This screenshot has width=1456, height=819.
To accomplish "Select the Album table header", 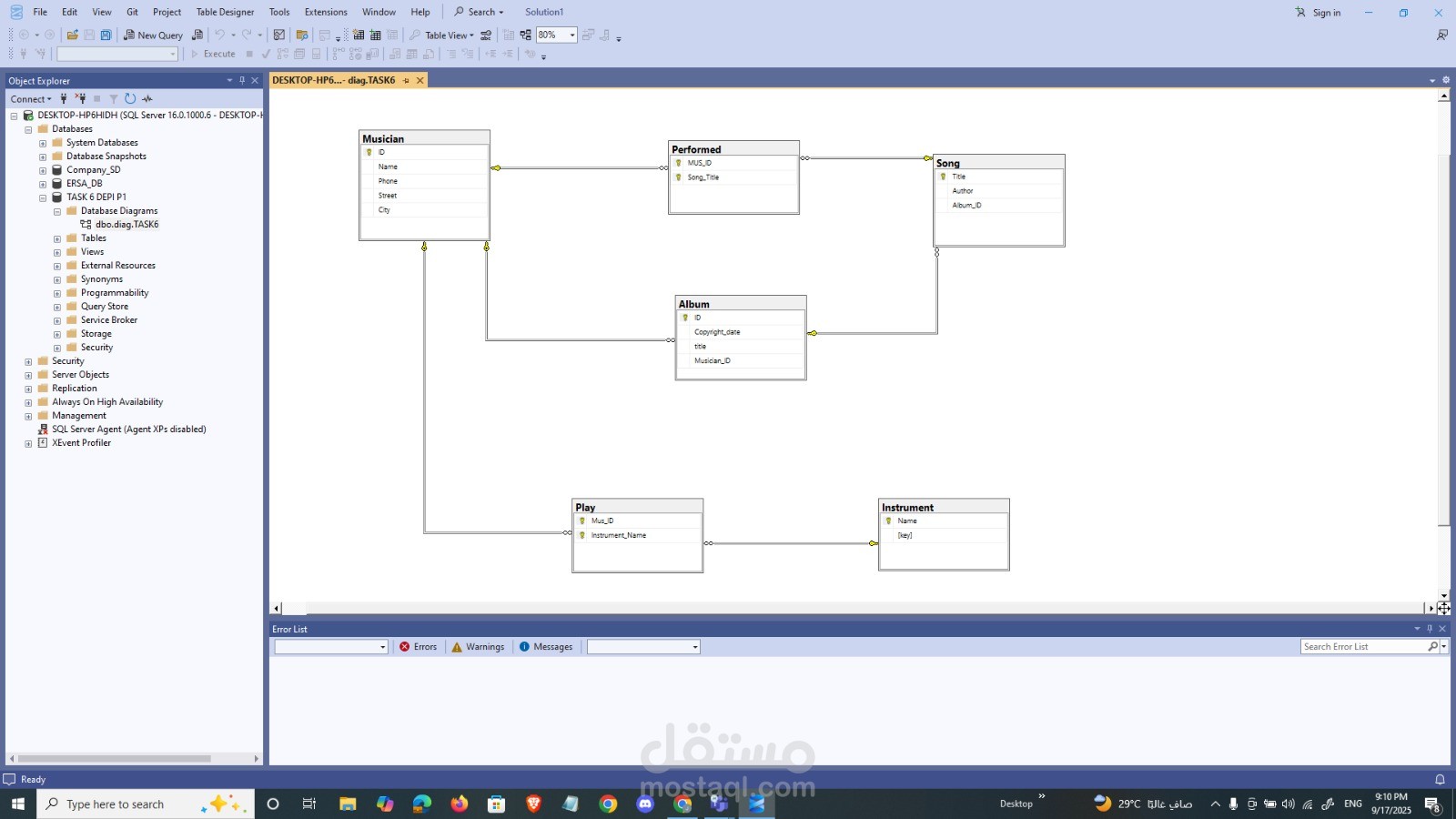I will click(x=741, y=303).
